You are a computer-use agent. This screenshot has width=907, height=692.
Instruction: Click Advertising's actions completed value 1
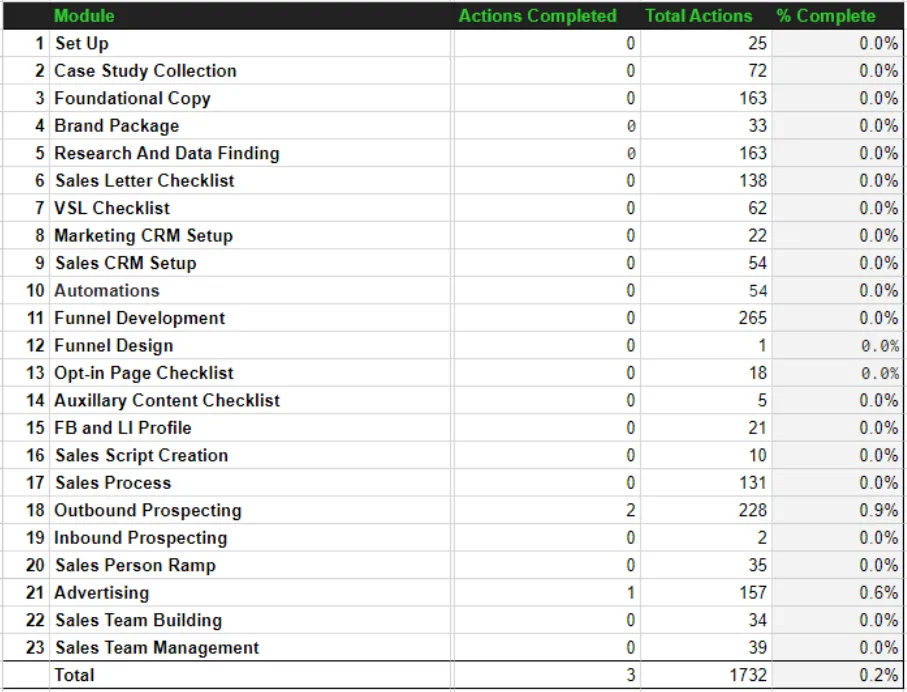[631, 593]
